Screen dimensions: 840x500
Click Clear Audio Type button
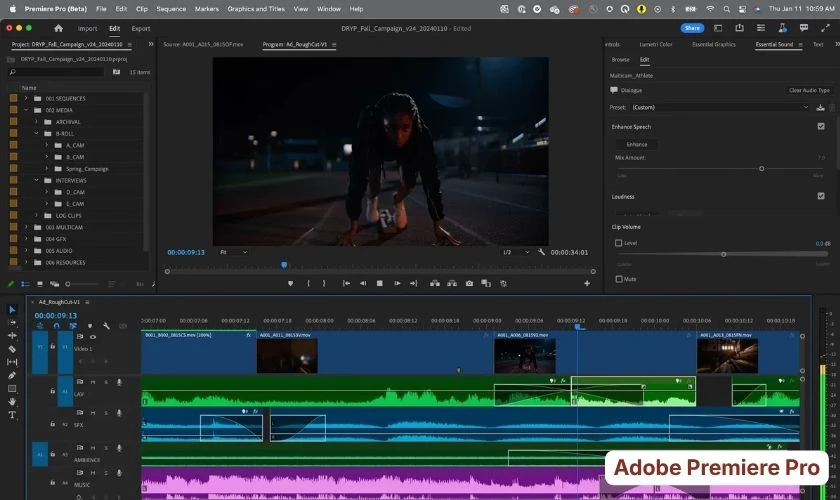click(x=809, y=90)
